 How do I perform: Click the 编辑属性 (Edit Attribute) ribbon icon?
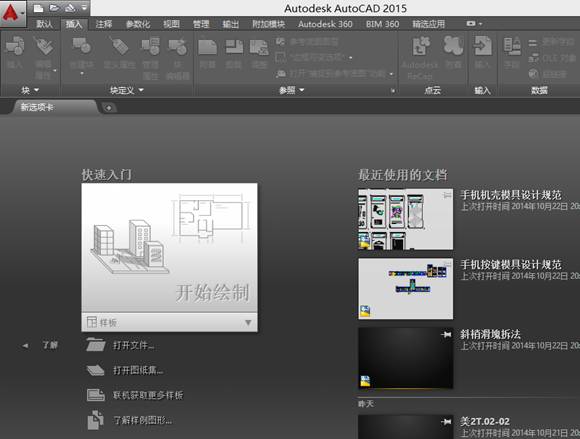tap(44, 46)
